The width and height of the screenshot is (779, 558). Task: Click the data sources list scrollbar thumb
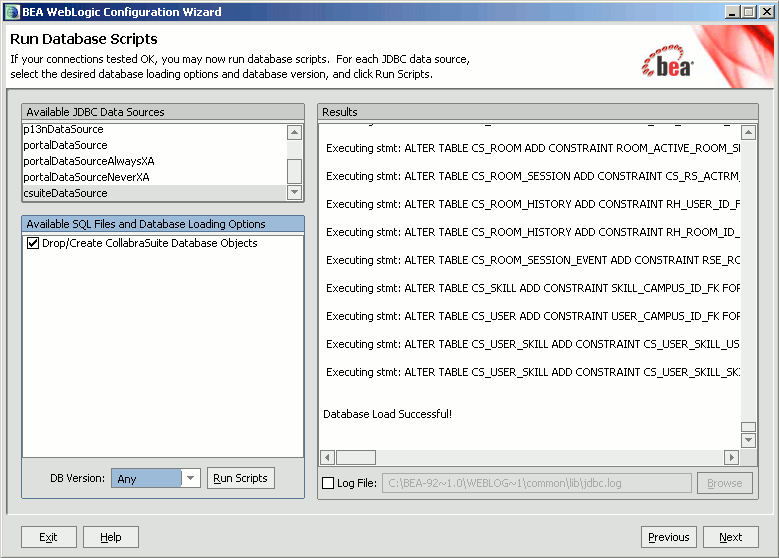click(x=295, y=171)
